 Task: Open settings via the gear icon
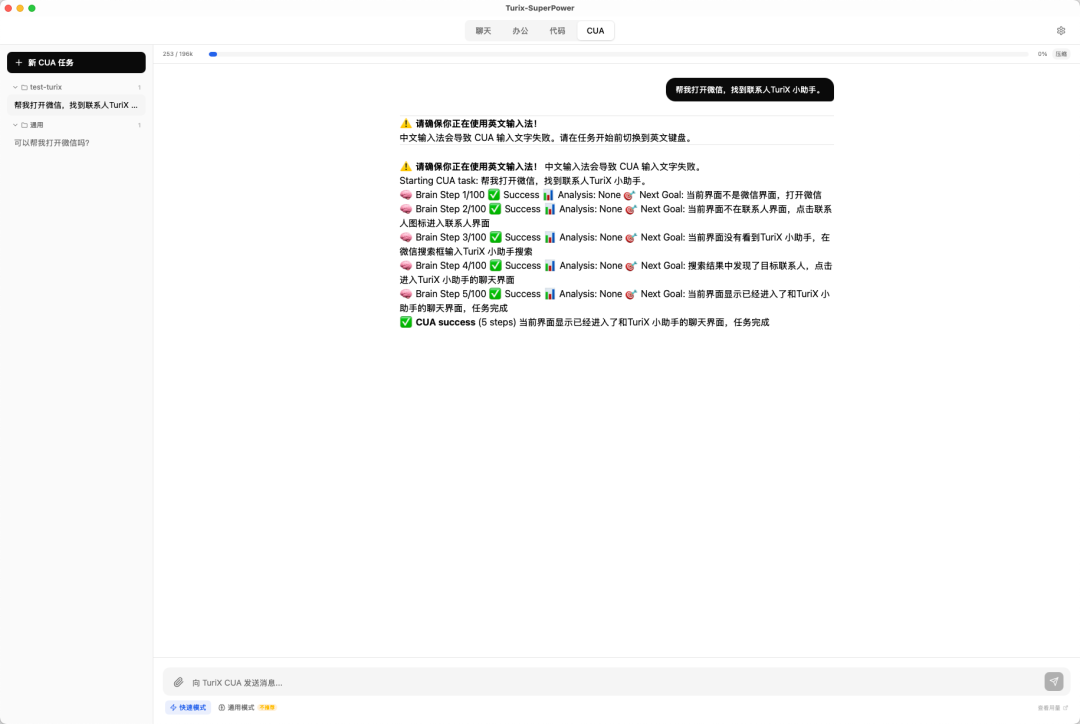click(1061, 31)
